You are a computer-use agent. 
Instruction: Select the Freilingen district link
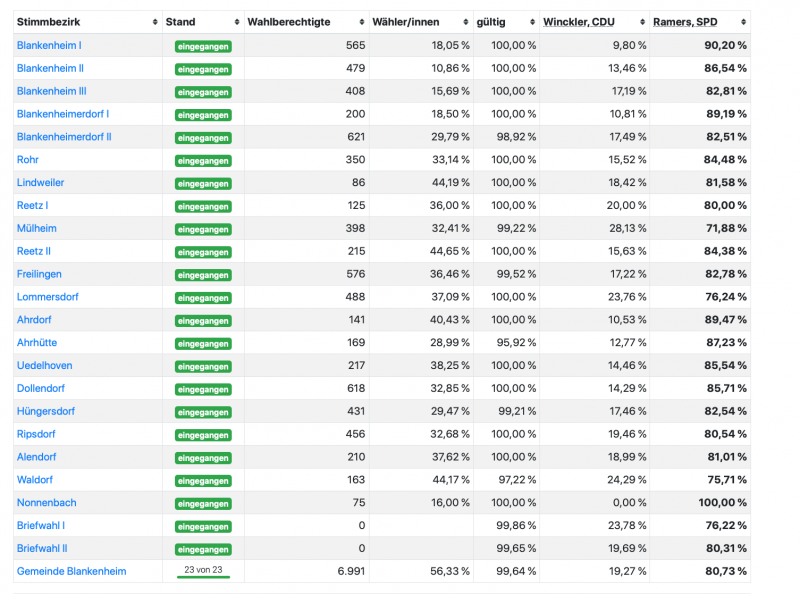tap(39, 274)
